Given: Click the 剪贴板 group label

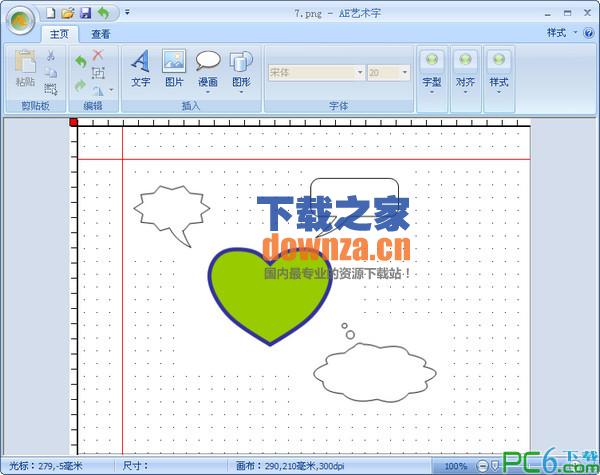Looking at the screenshot, I should [35, 106].
